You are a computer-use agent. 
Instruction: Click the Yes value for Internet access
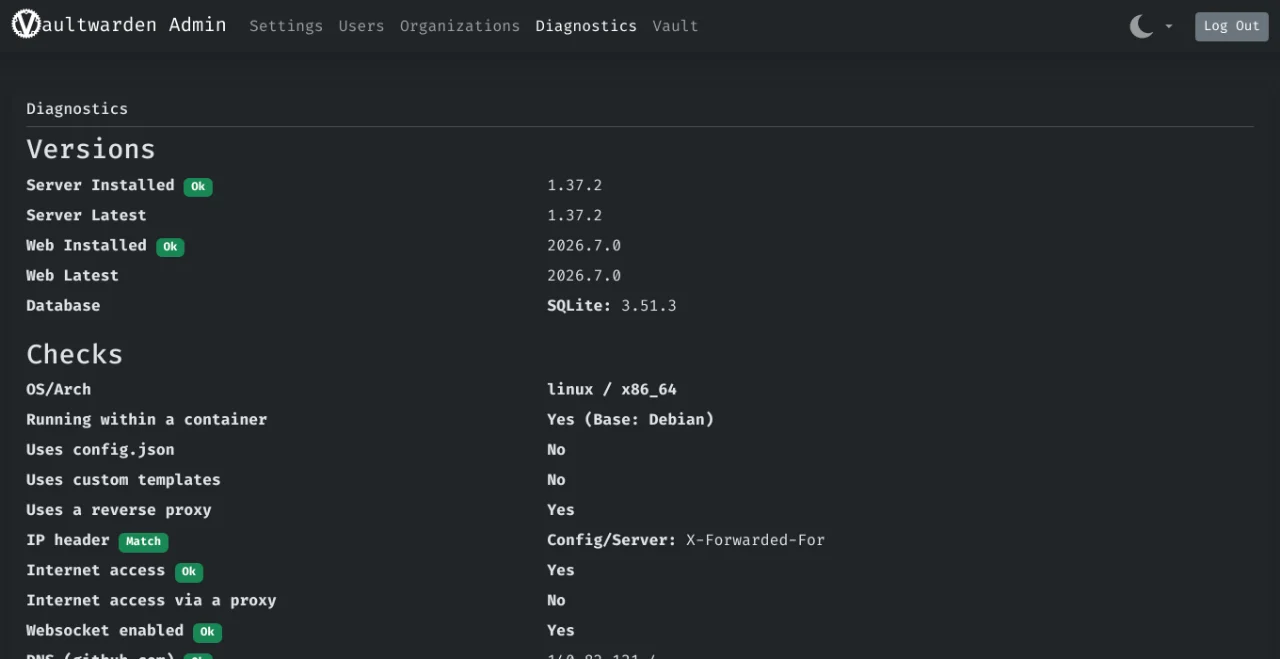click(561, 569)
